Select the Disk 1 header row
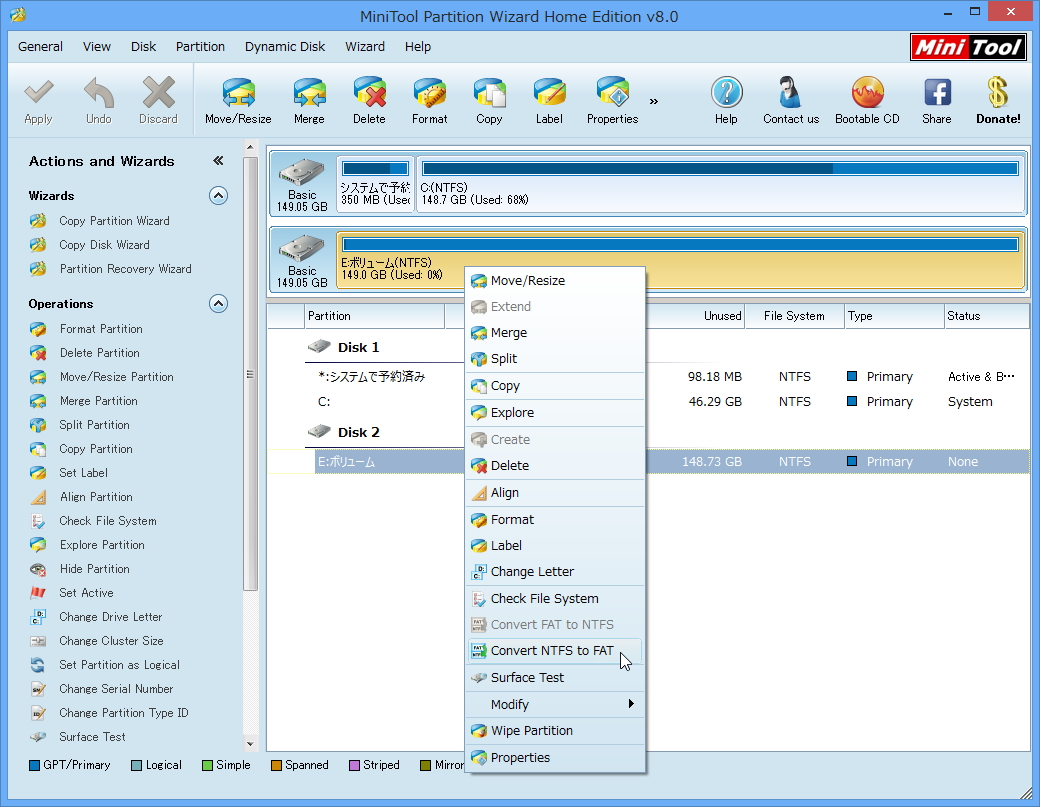This screenshot has width=1040, height=807. [648, 347]
